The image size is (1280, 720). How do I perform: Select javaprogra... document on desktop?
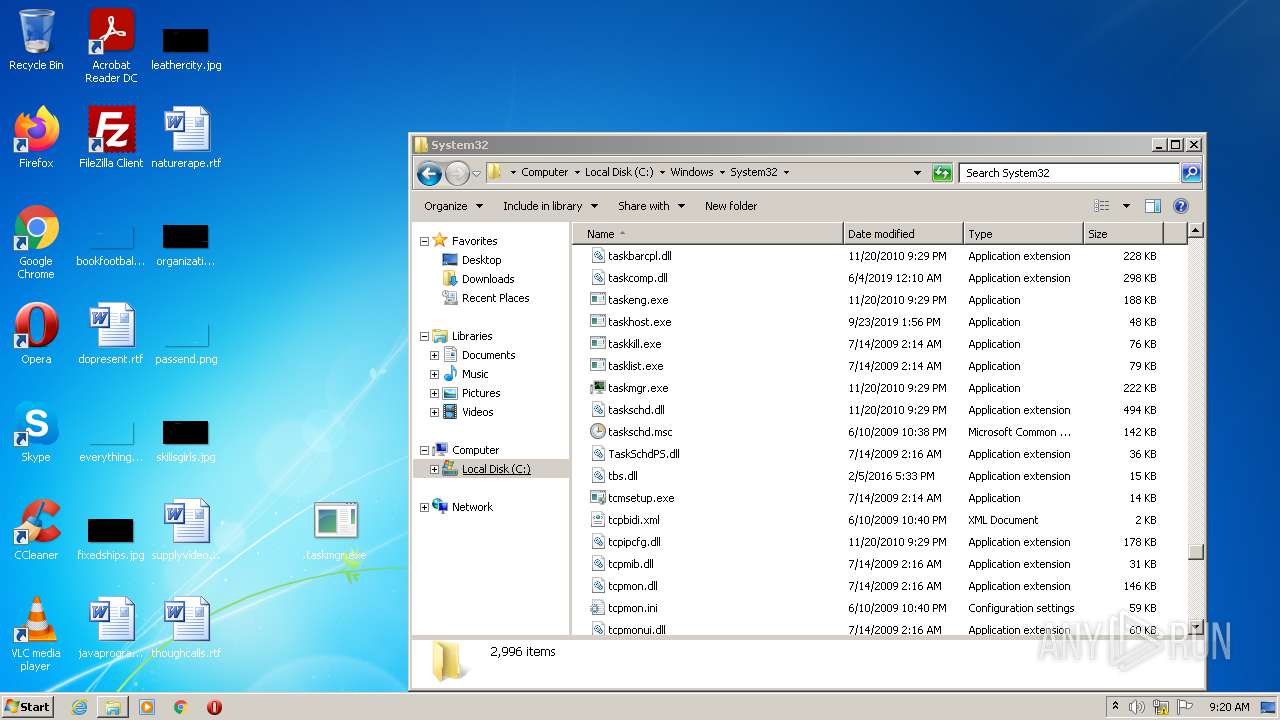pos(111,628)
